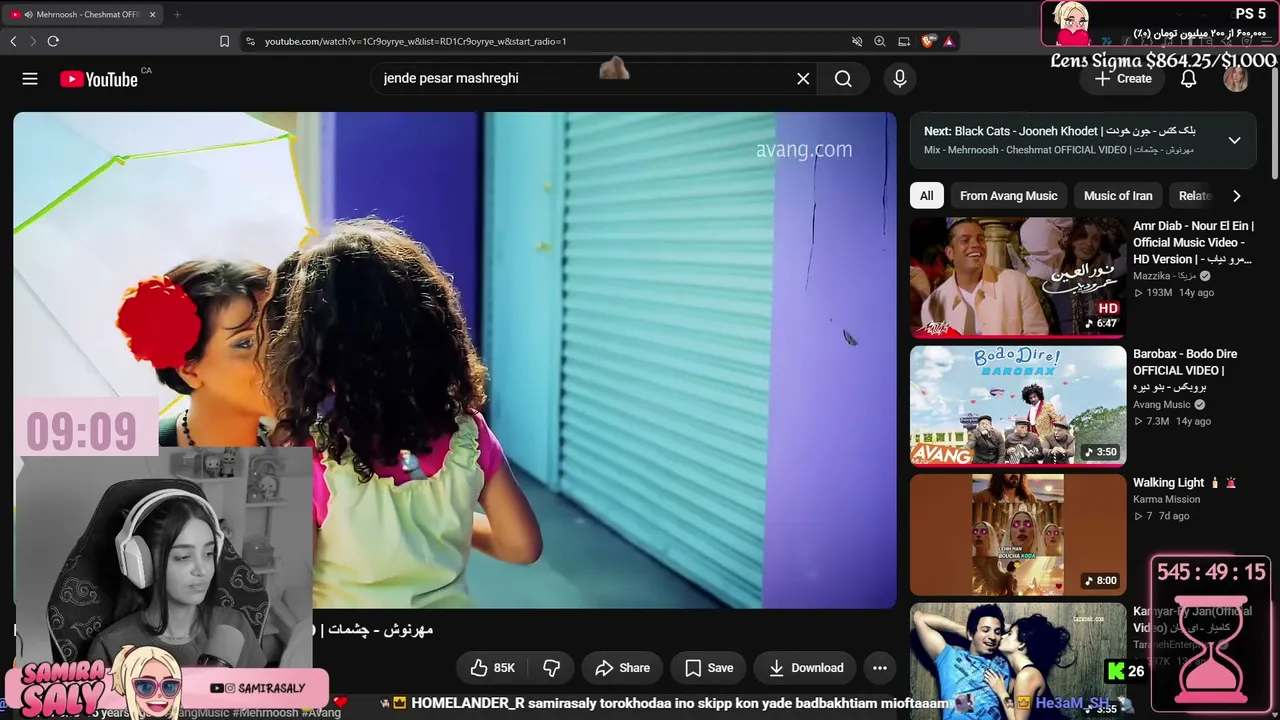The height and width of the screenshot is (720, 1280).
Task: Open the YouTube guide hamburger menu
Action: (30, 79)
